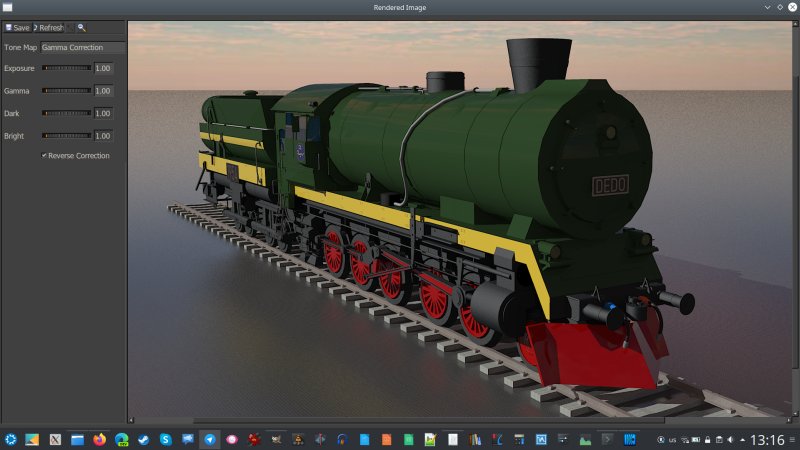
Task: Click the Refresh button
Action: coord(49,28)
